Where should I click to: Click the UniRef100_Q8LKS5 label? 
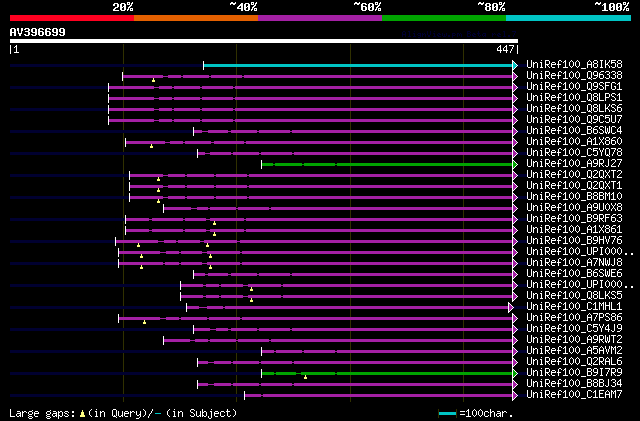(574, 296)
